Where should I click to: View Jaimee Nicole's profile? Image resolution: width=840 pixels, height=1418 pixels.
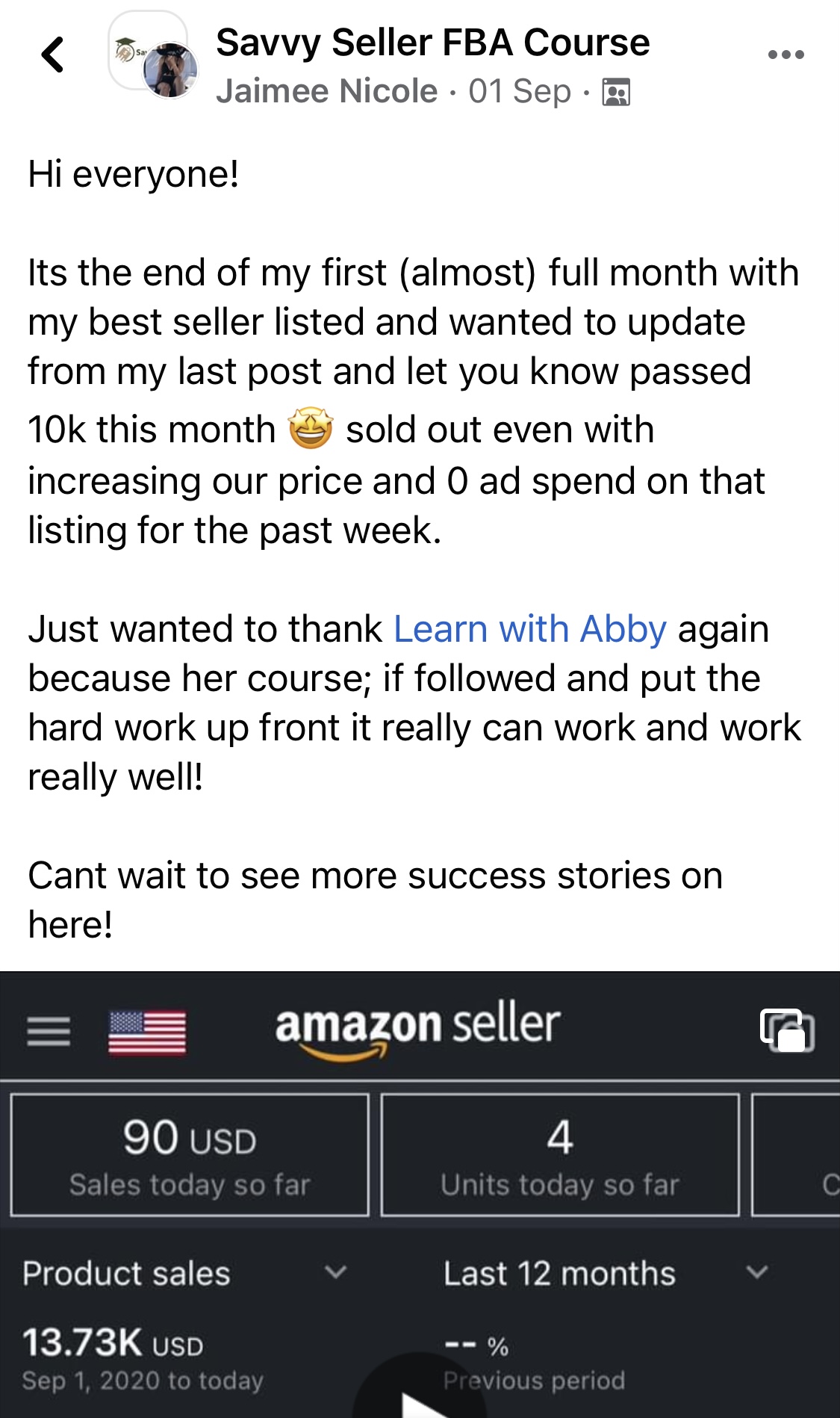(325, 90)
